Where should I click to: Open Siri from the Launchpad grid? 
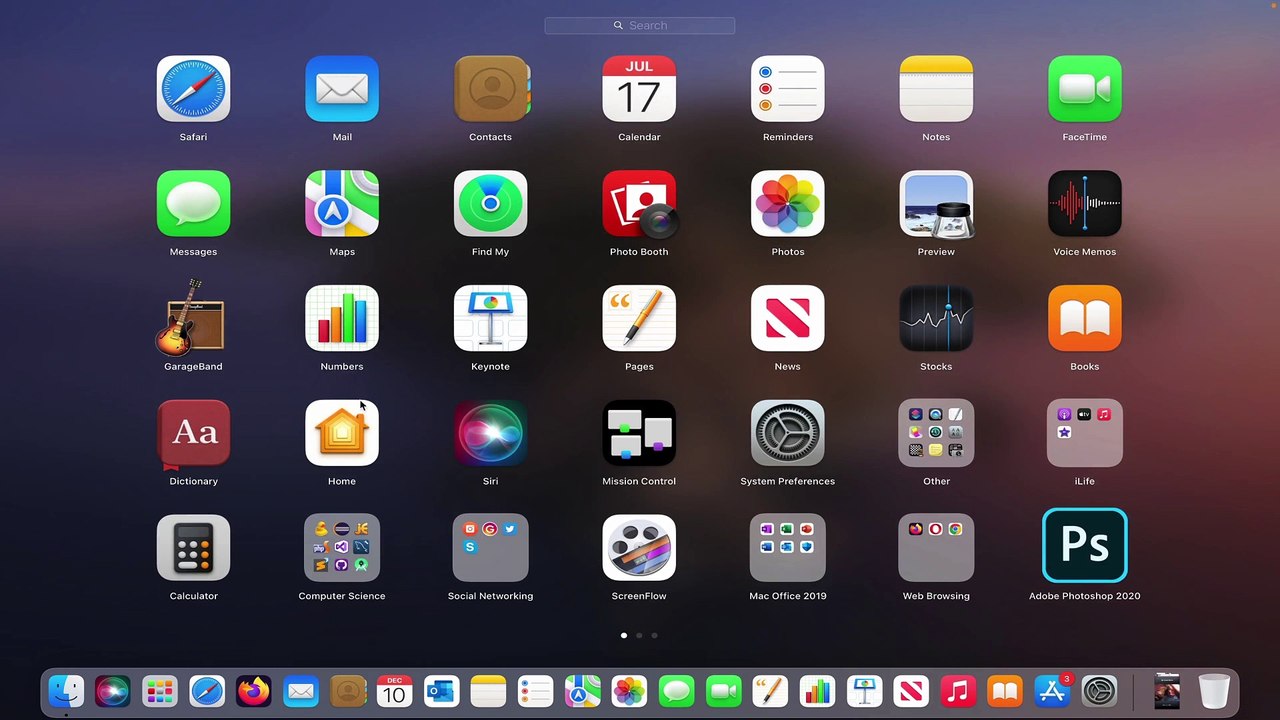(x=490, y=433)
